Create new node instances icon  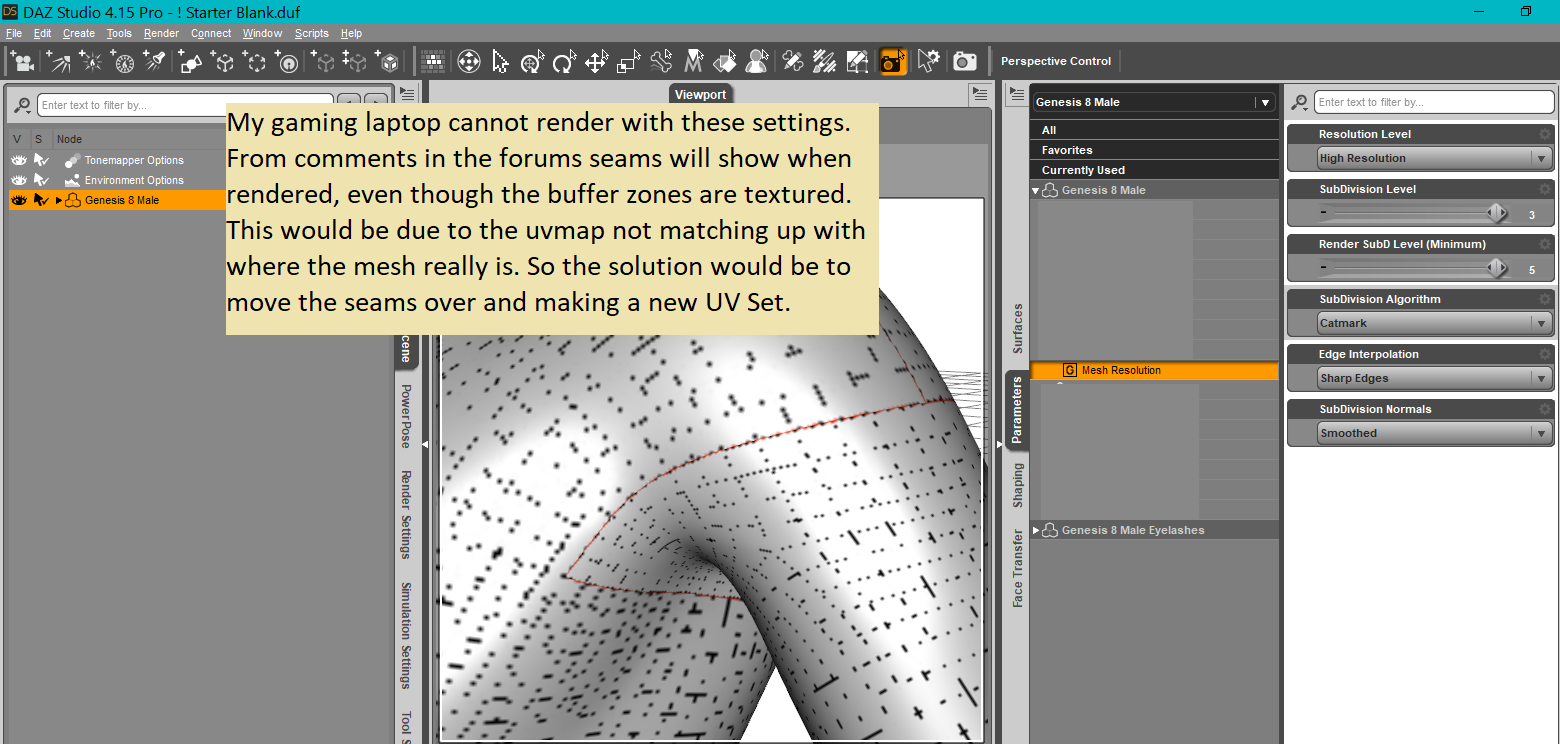coord(356,61)
